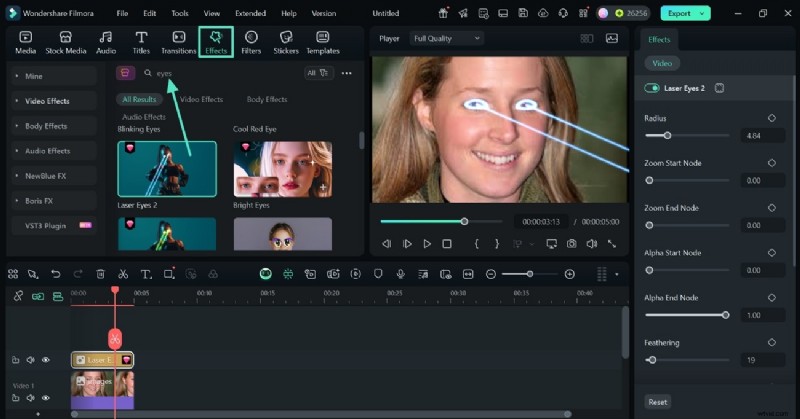
Task: Open the View menu
Action: point(212,13)
